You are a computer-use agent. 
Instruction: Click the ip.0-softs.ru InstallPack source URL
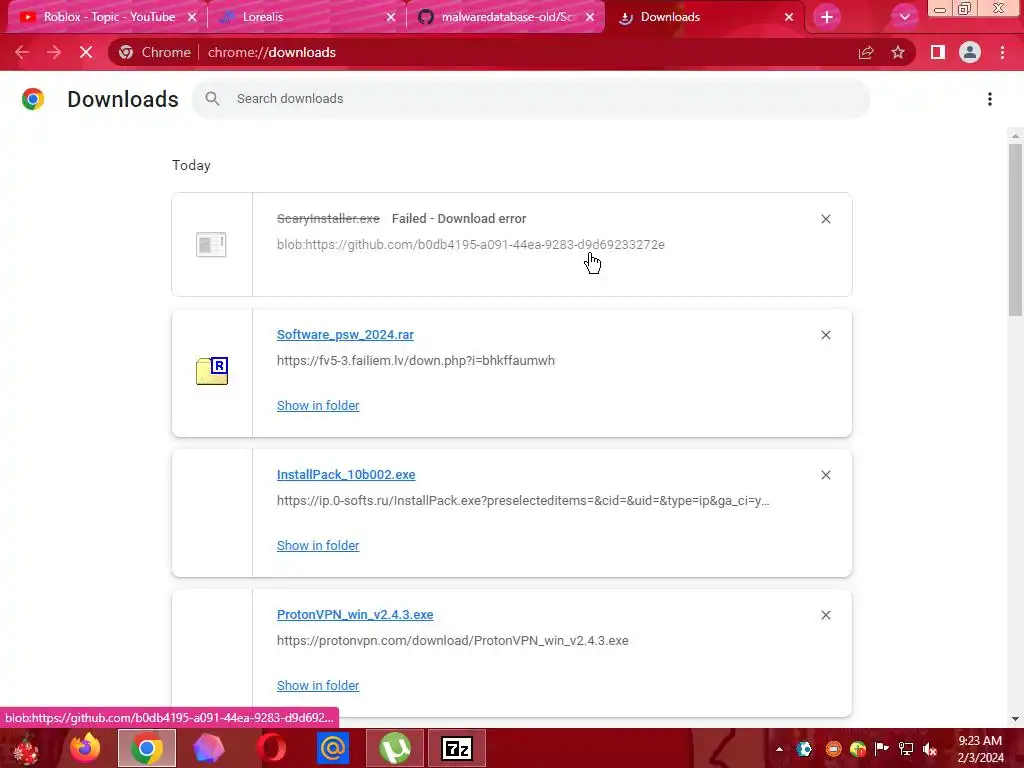[523, 501]
